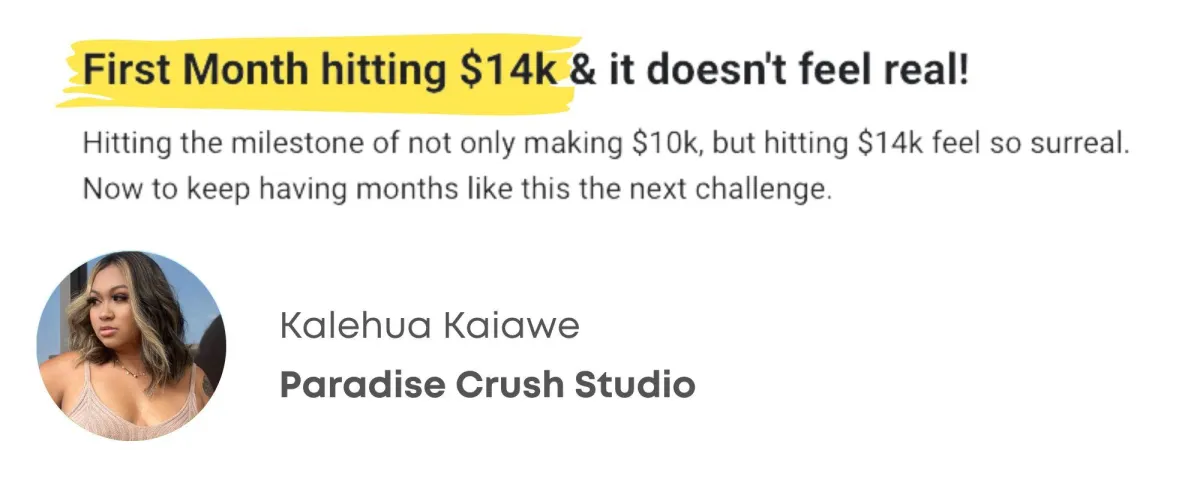
Task: Open the Paradise Crush Studio link
Action: tap(487, 384)
